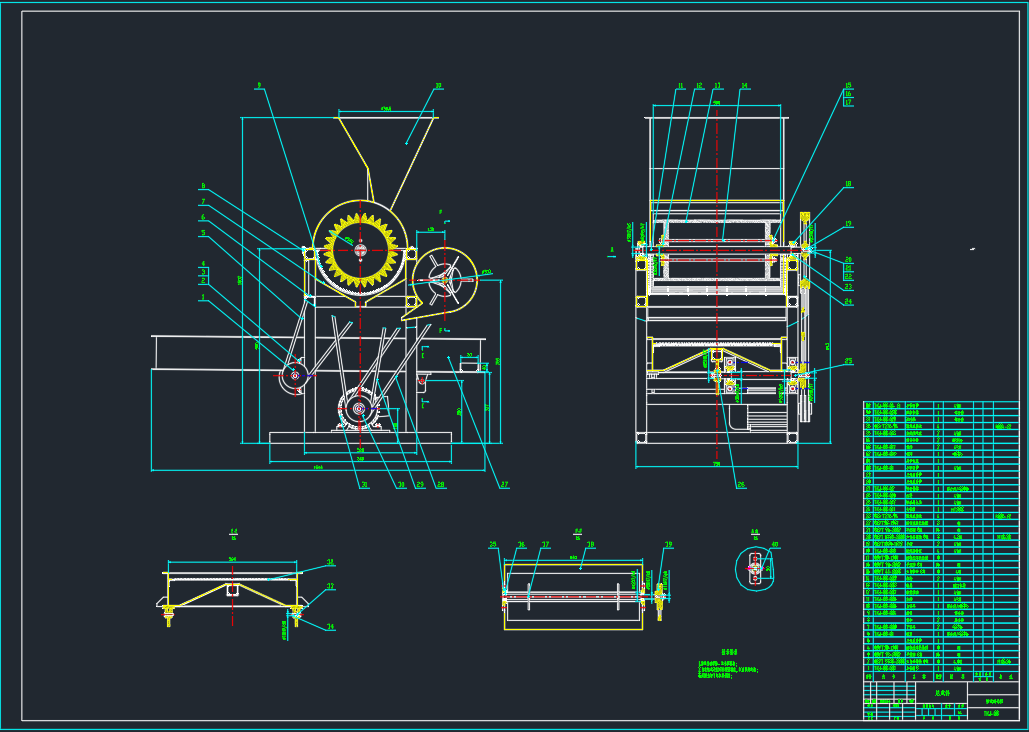Select part callout number 31

pyautogui.click(x=364, y=485)
